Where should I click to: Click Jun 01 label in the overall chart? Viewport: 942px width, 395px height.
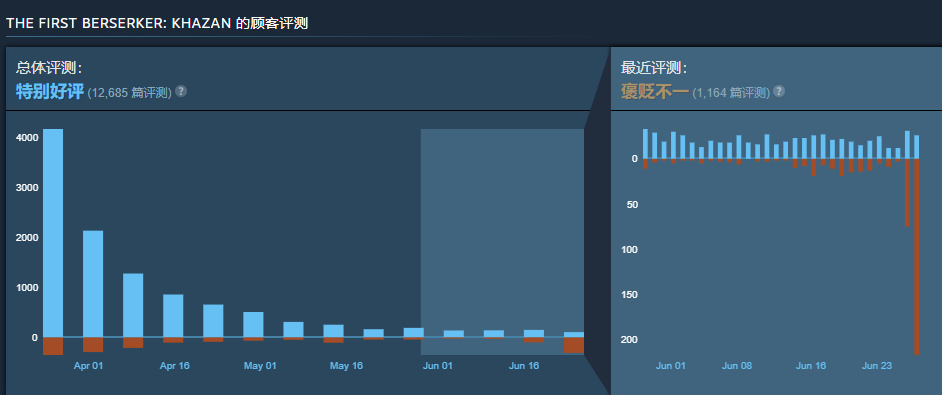click(x=438, y=366)
